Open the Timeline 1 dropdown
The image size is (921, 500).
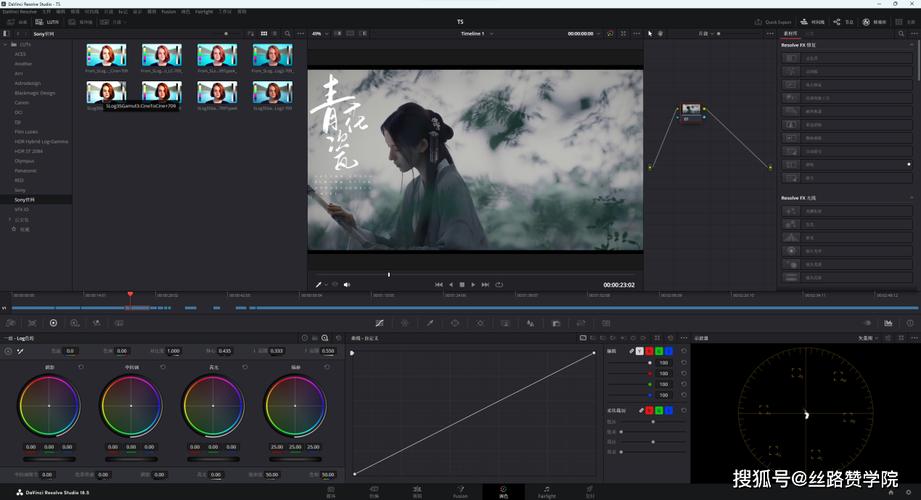pos(477,33)
